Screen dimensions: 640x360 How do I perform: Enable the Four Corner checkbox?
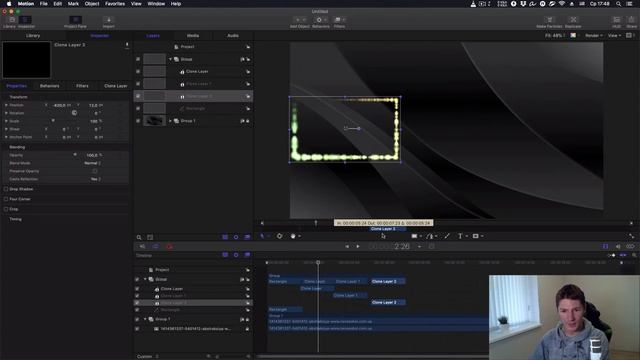coord(6,199)
